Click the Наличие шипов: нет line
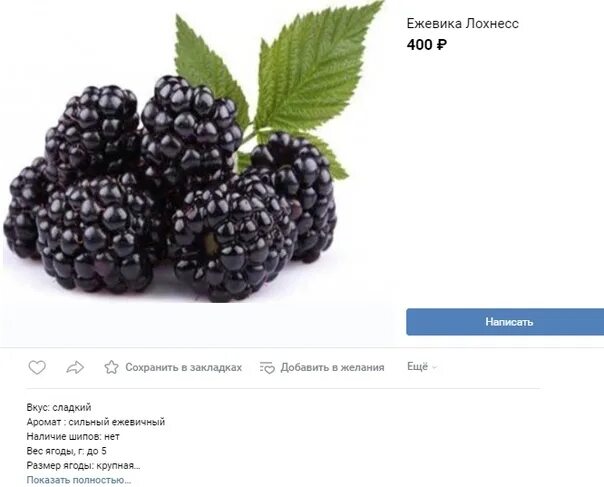604x487 pixels. [73, 437]
